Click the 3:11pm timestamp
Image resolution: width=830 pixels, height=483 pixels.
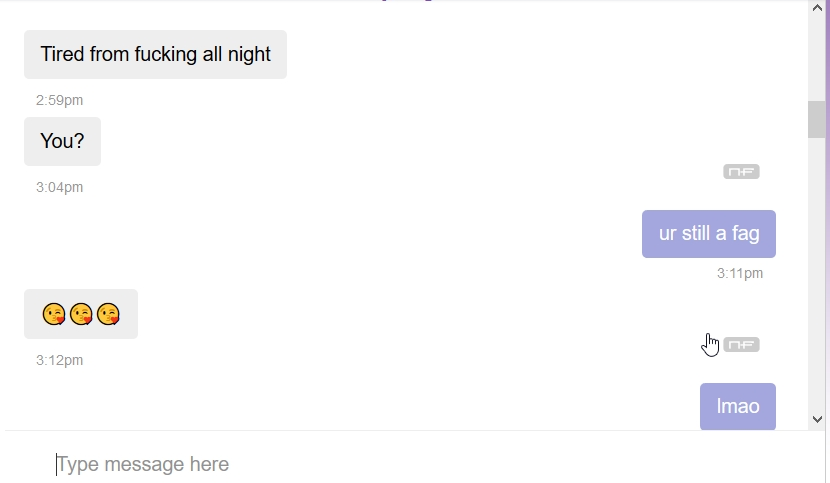click(740, 273)
